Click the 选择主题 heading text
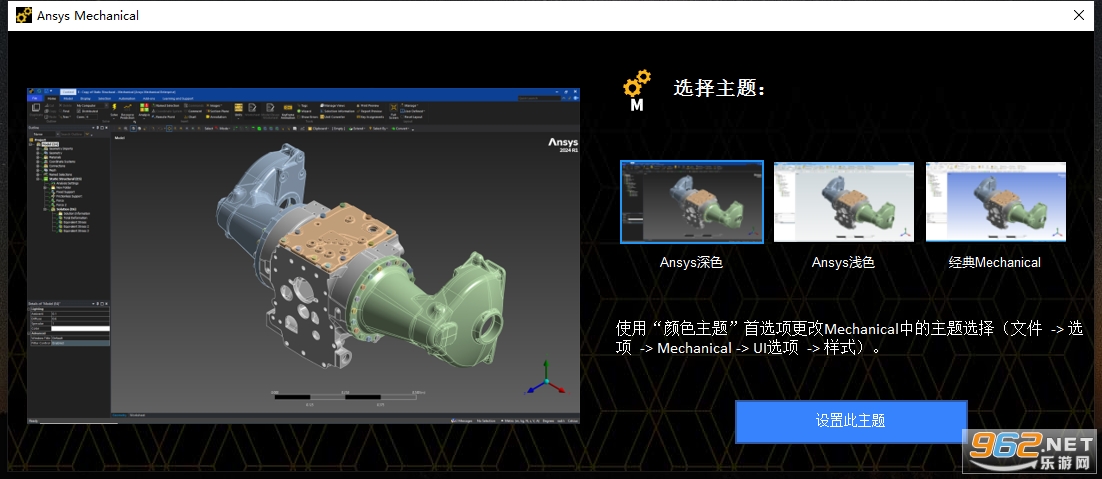This screenshot has height=479, width=1102. click(x=719, y=89)
